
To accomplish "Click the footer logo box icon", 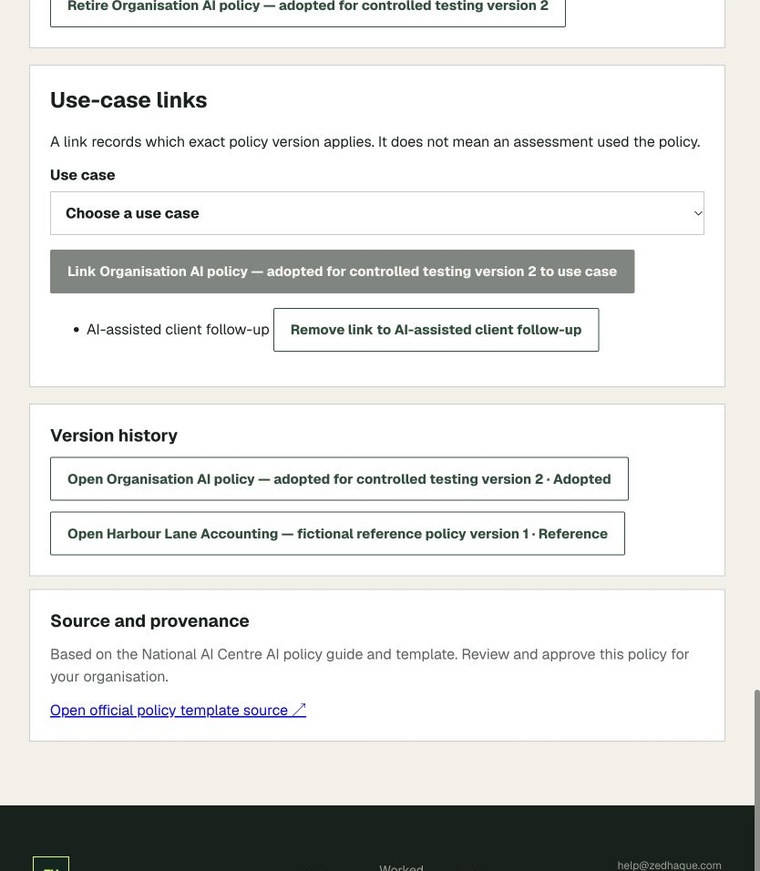I will [51, 864].
